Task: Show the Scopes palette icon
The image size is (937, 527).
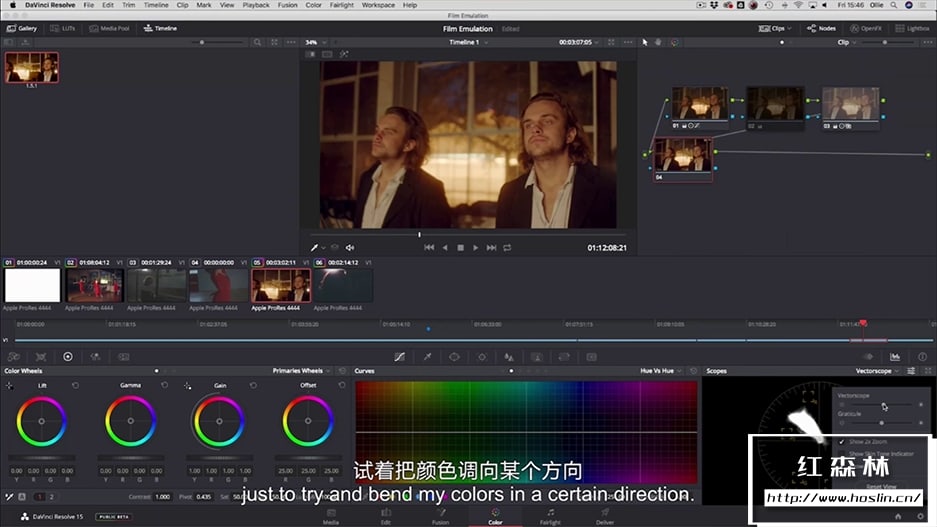Action: click(x=895, y=357)
